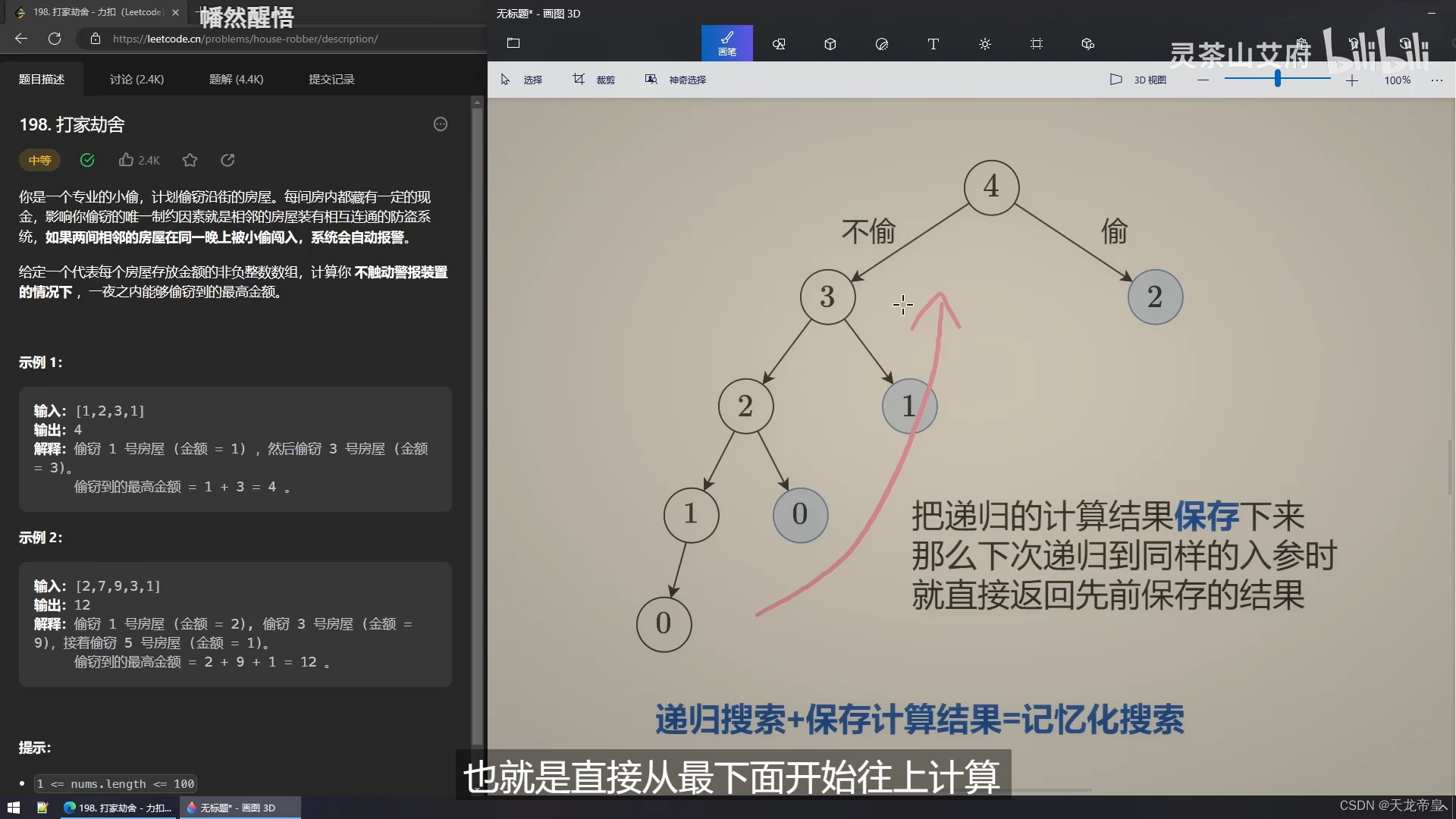Click the 裁剪 (Crop) tool
1456x819 pixels.
(x=594, y=80)
